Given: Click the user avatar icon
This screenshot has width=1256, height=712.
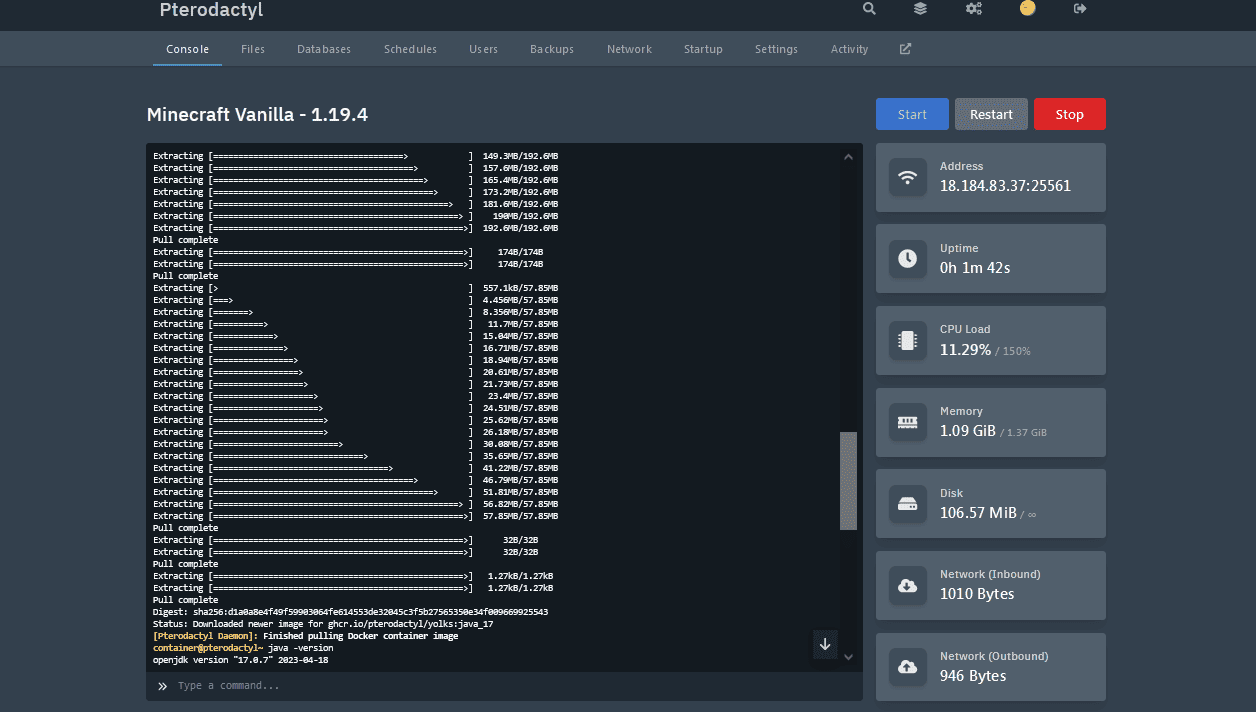Looking at the screenshot, I should coord(1027,8).
